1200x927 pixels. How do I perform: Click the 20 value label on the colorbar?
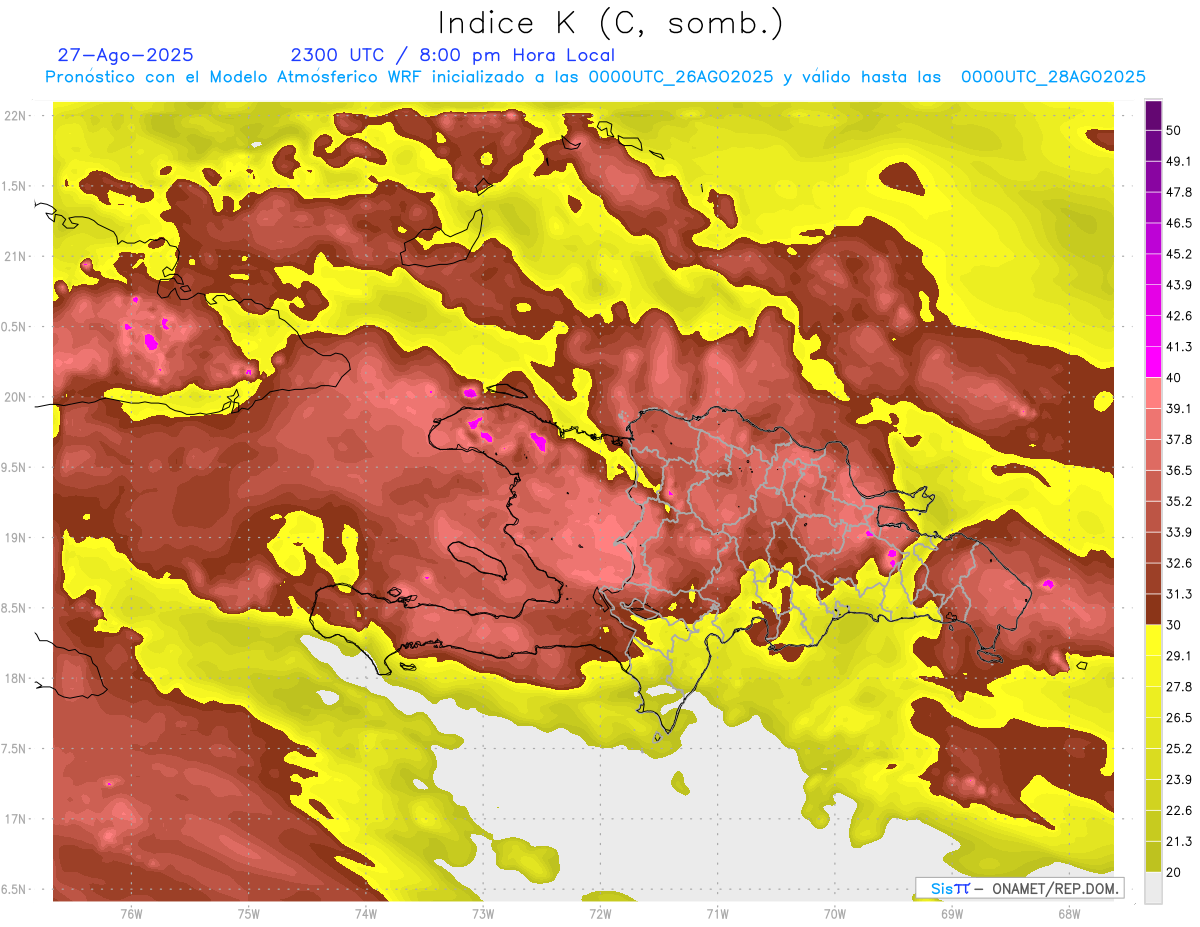pyautogui.click(x=1174, y=872)
